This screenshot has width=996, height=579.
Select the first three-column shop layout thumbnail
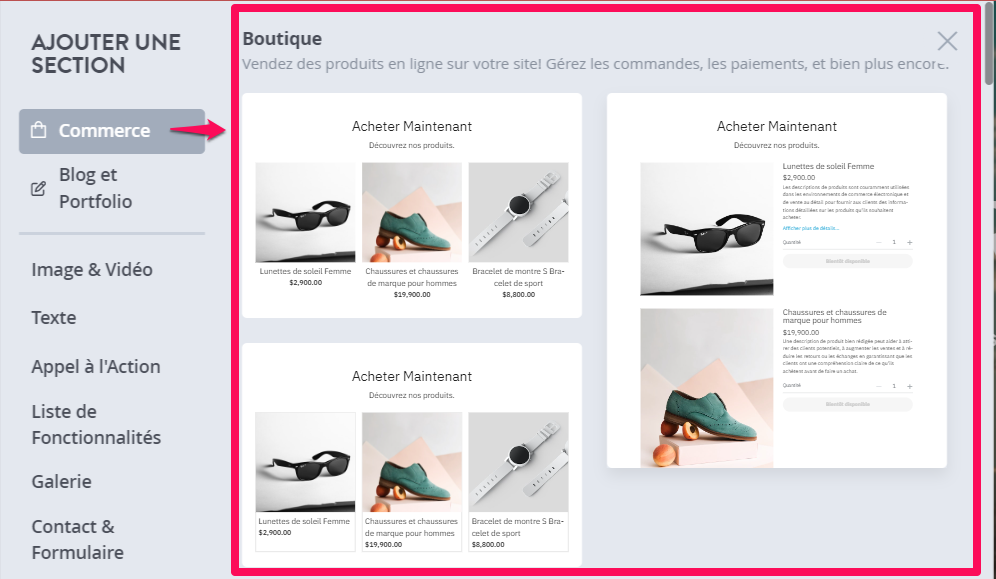(x=412, y=206)
